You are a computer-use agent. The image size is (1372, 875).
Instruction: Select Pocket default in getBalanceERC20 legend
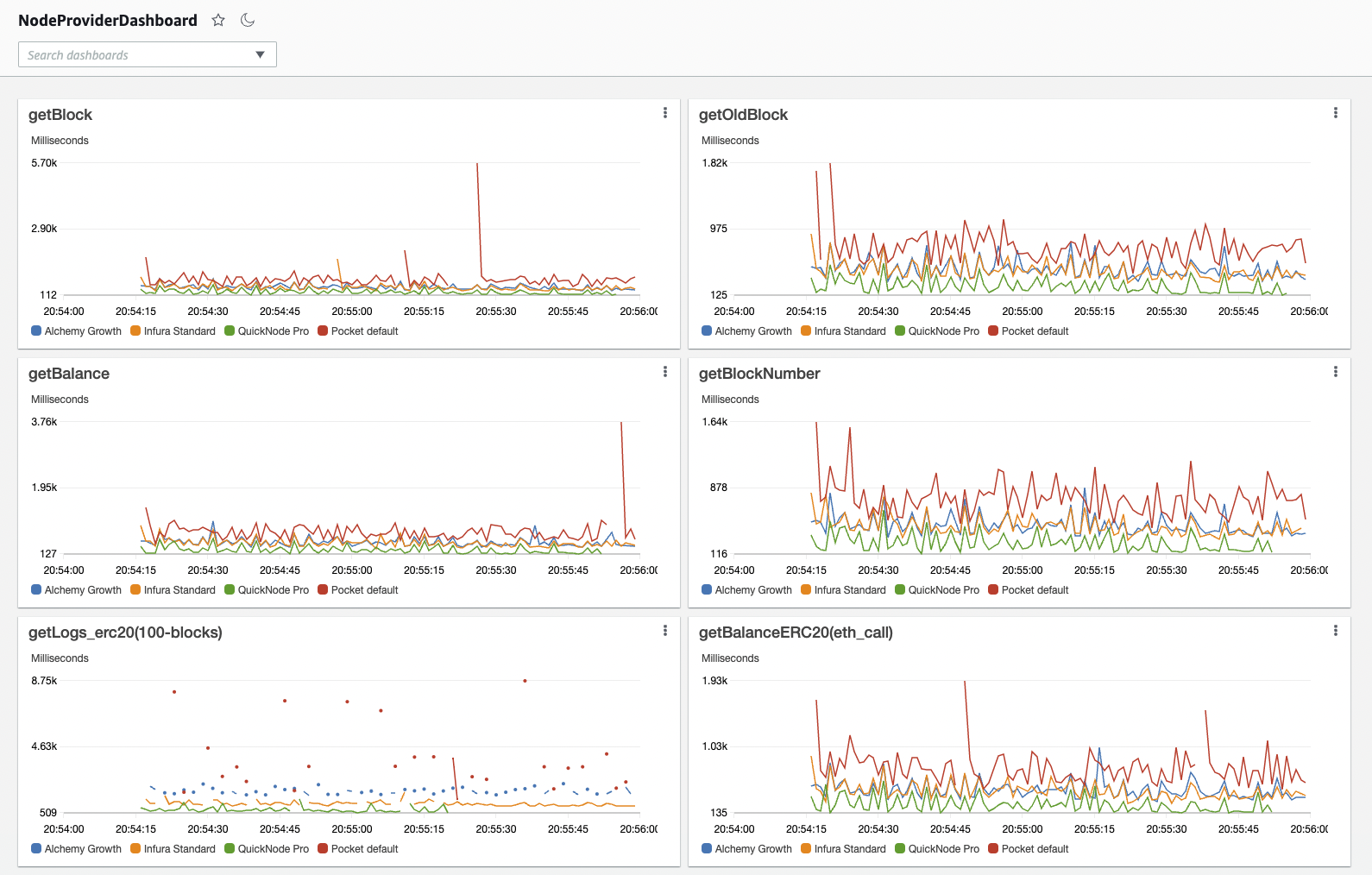click(x=1029, y=849)
